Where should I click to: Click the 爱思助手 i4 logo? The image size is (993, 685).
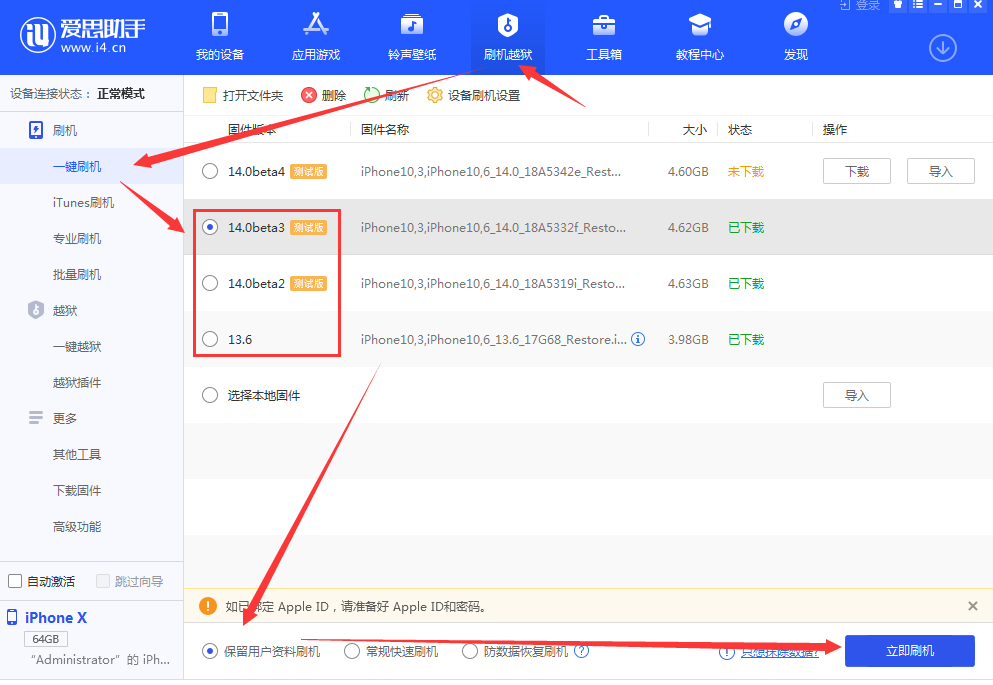coord(82,34)
